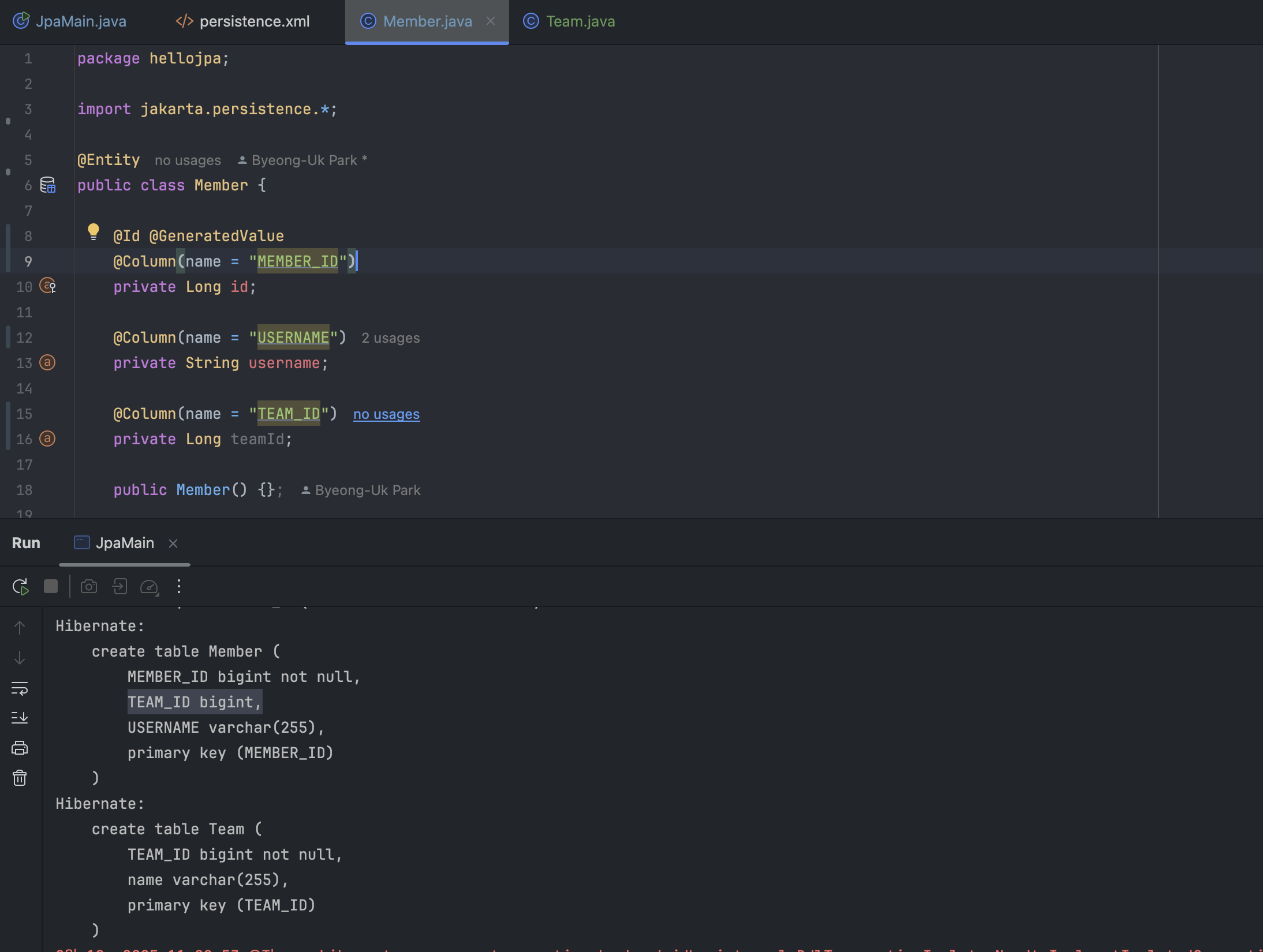Click the Member.java class file icon in tab
Image resolution: width=1263 pixels, height=952 pixels.
368,21
